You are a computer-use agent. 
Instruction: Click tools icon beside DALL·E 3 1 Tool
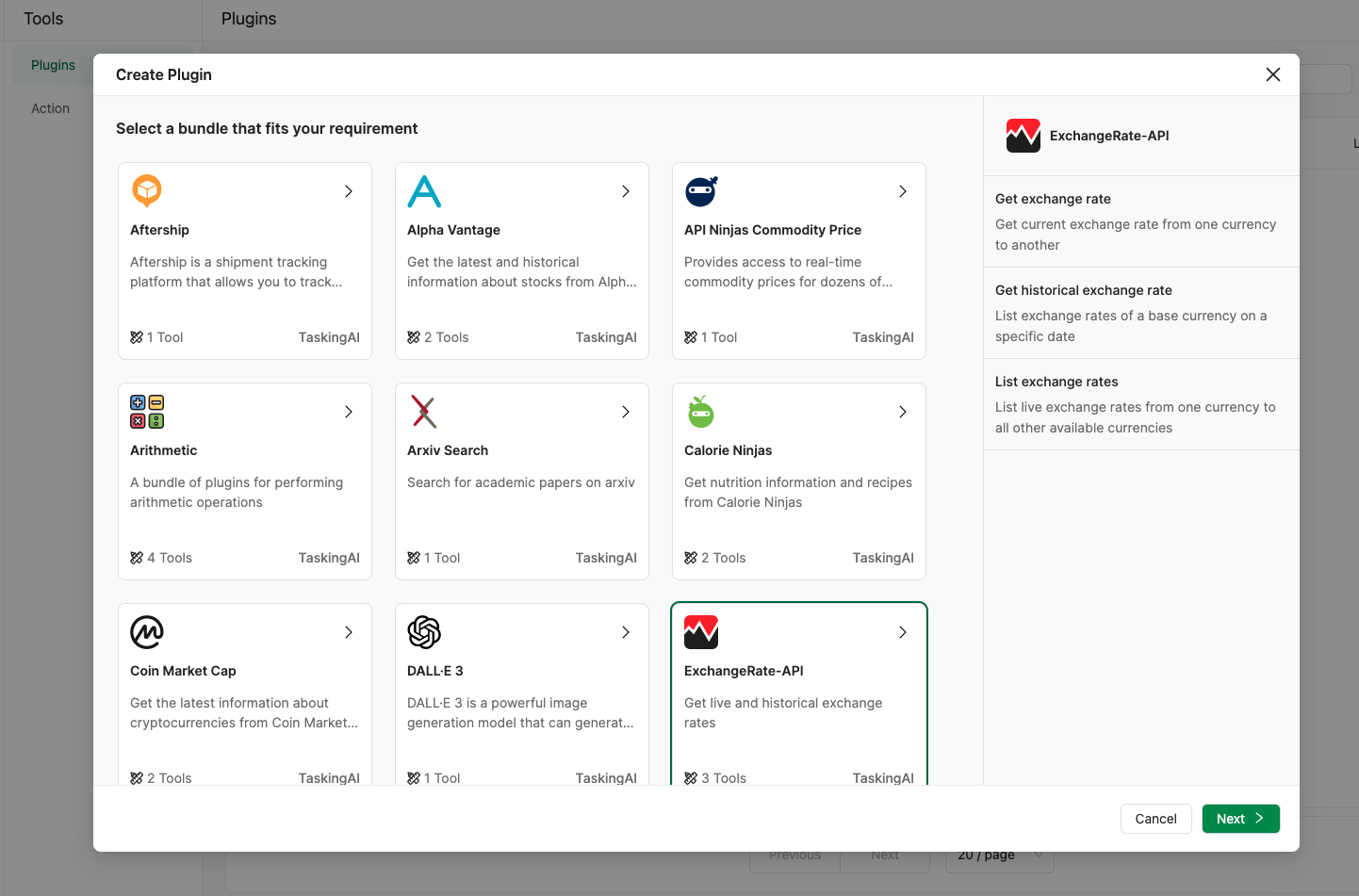(x=414, y=778)
